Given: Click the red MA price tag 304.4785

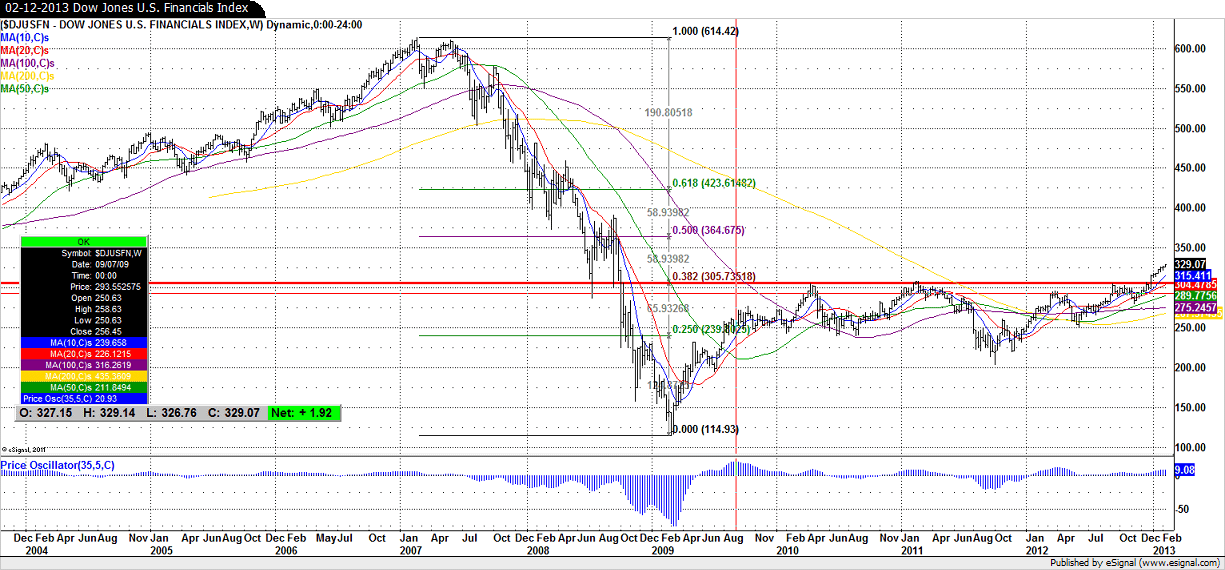Looking at the screenshot, I should point(1195,285).
